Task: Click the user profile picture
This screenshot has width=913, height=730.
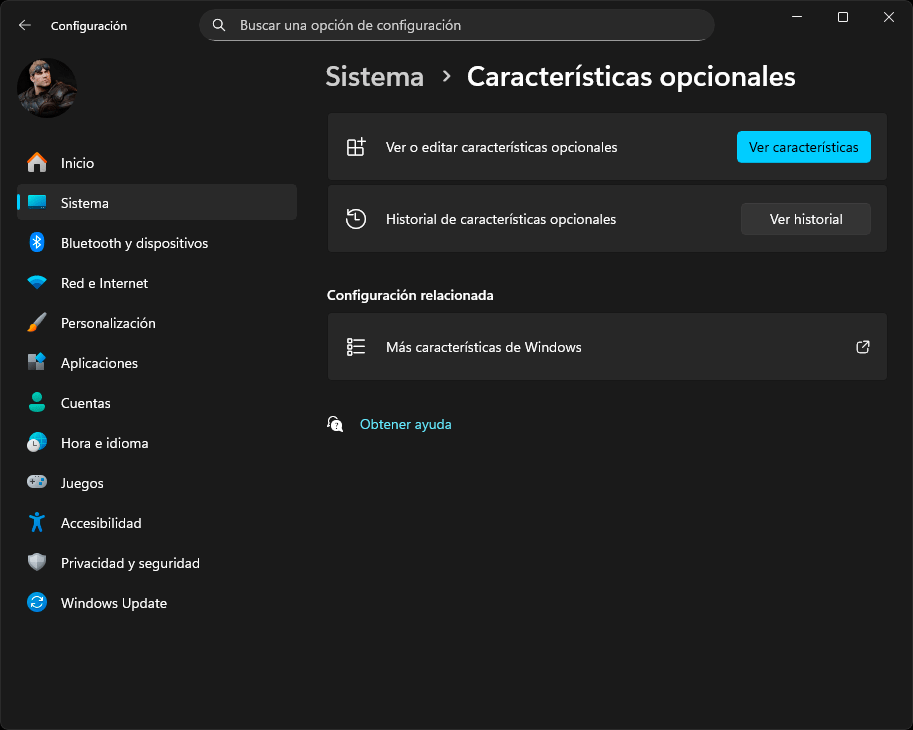Action: (x=47, y=88)
